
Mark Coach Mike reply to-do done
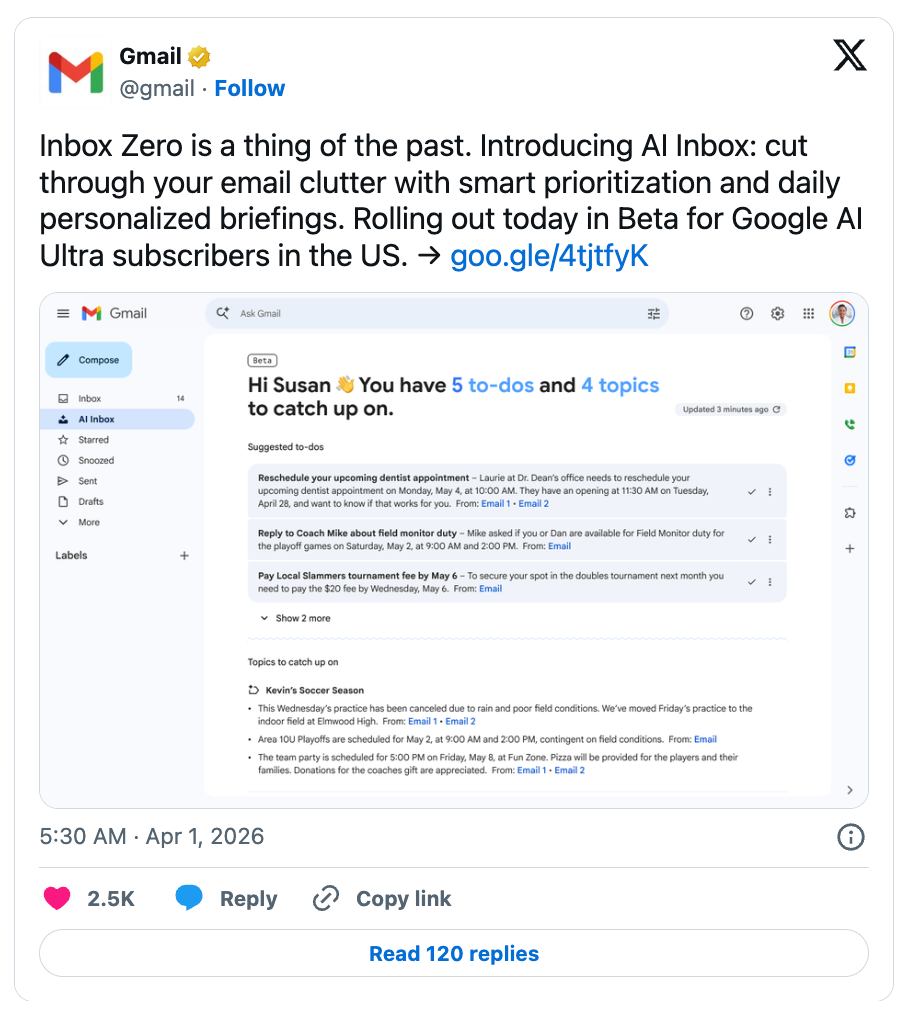click(x=752, y=539)
